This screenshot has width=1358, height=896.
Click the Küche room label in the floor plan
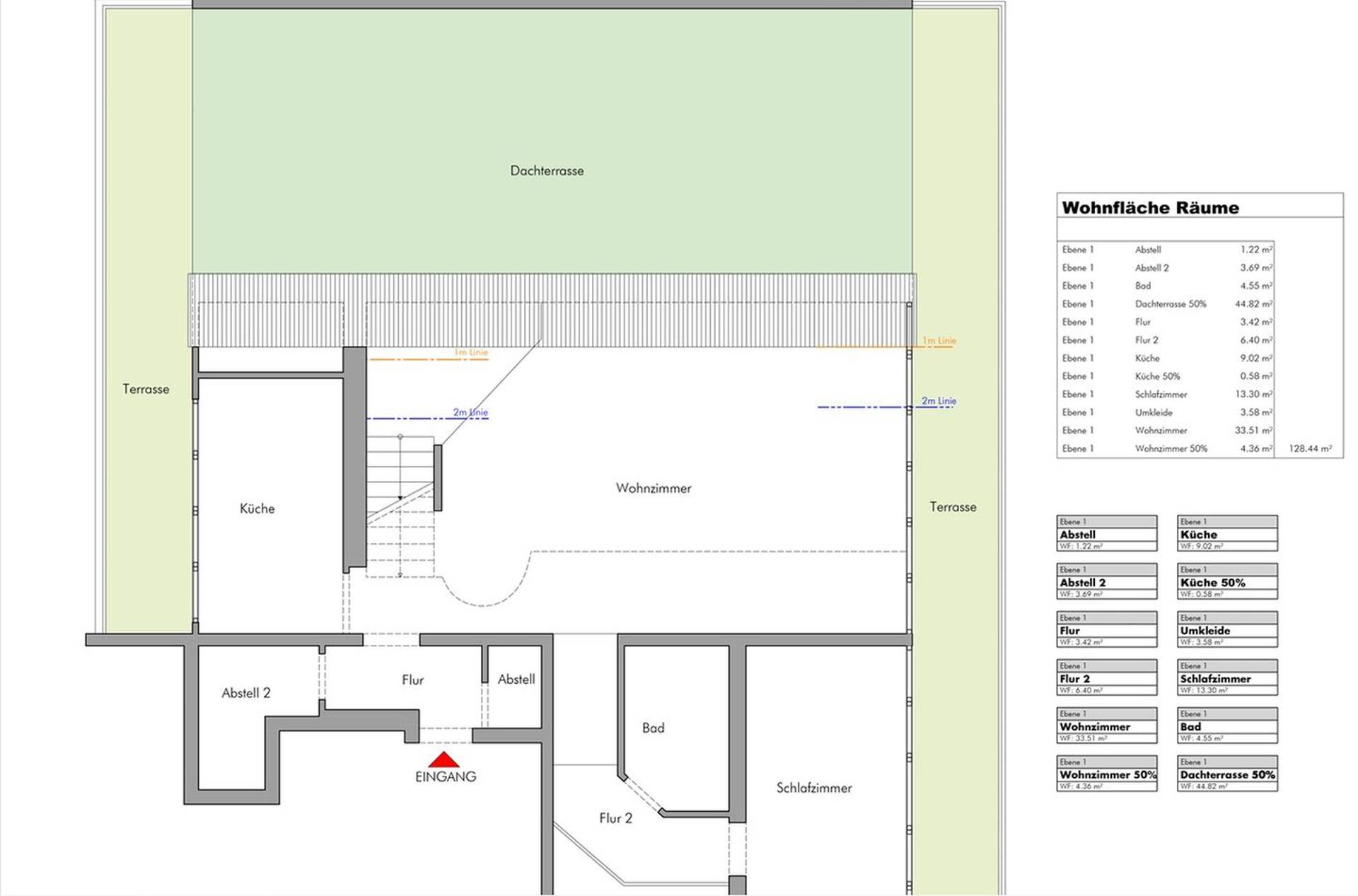(x=257, y=508)
